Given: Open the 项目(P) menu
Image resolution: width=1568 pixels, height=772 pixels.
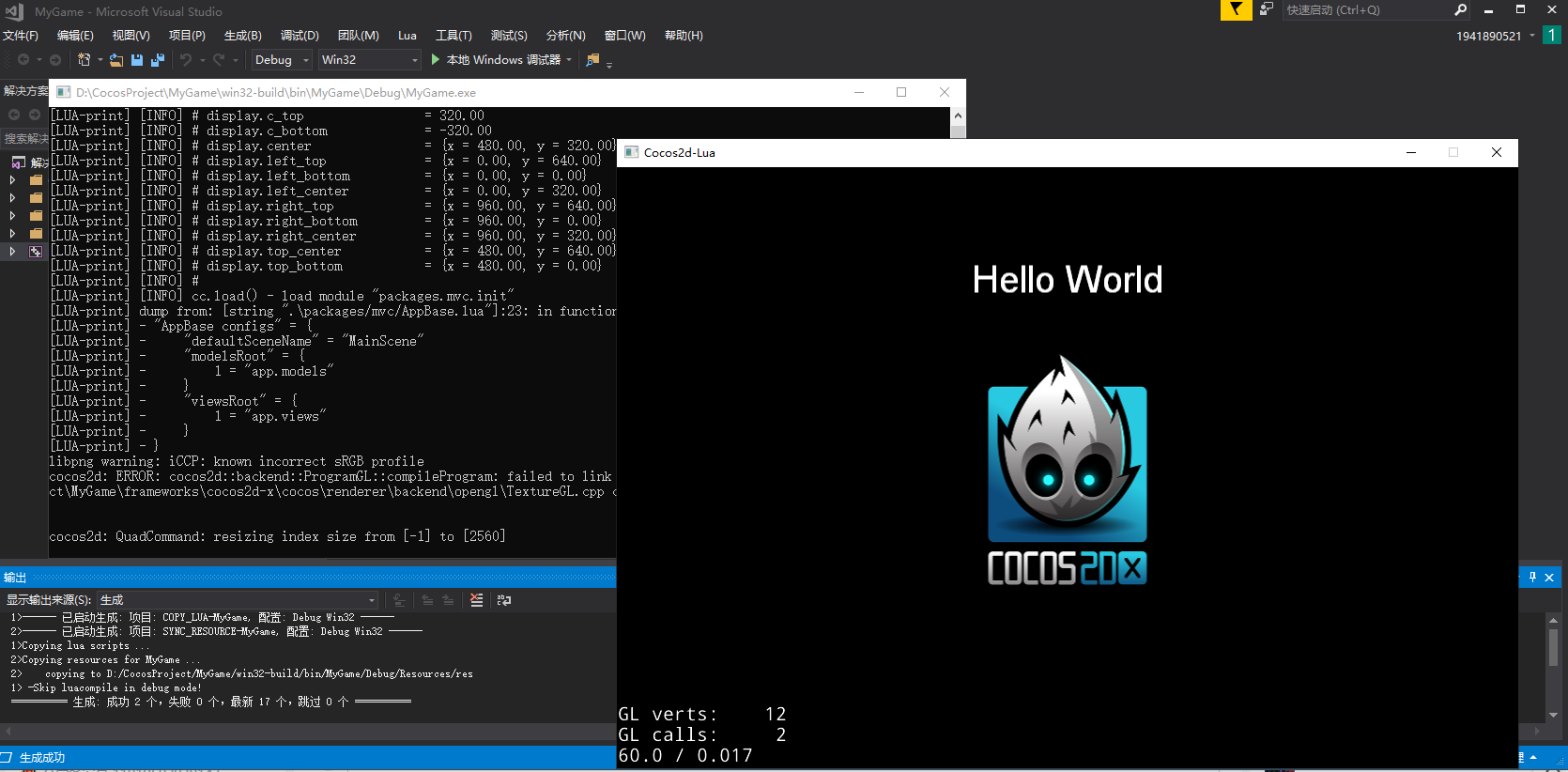Looking at the screenshot, I should point(187,36).
